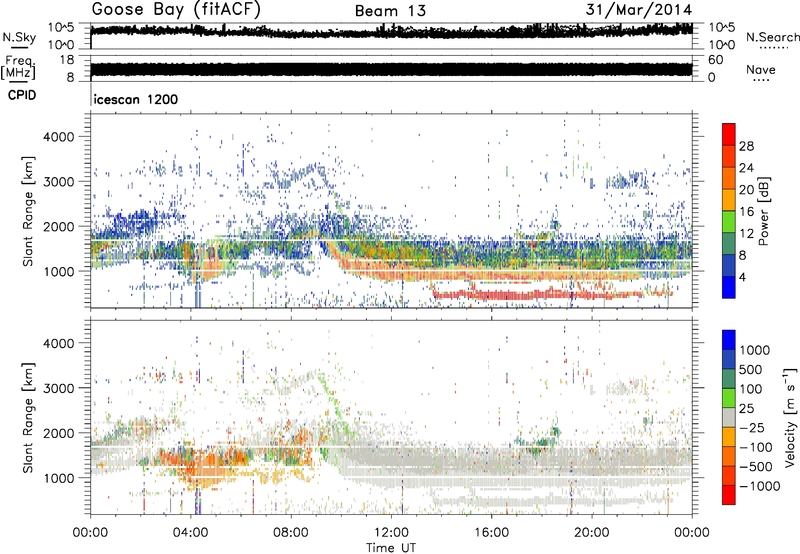Click the "500" tick on Velocity colorbar
800x554 pixels.
point(751,369)
